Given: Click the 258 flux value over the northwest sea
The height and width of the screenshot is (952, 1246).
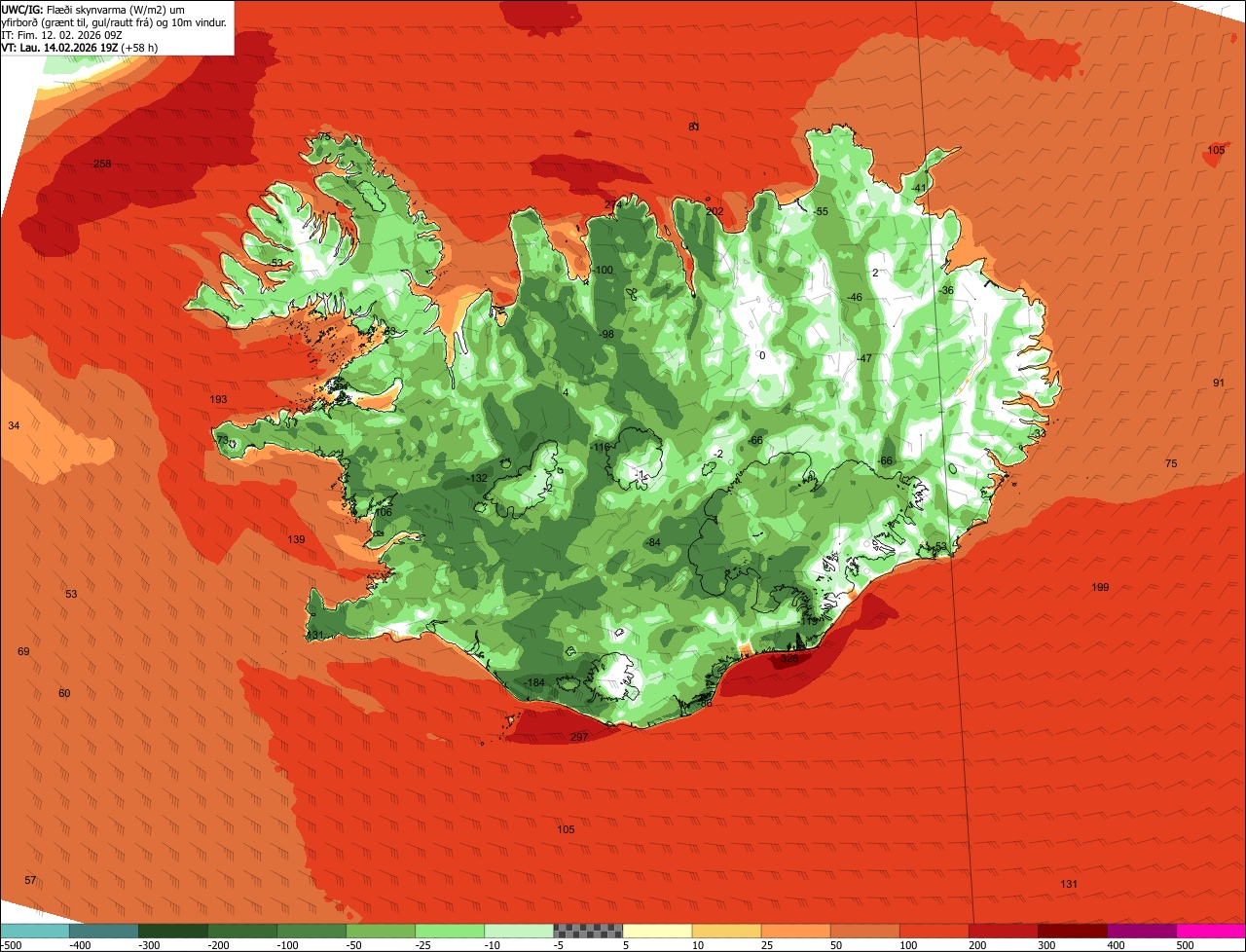Looking at the screenshot, I should (102, 164).
